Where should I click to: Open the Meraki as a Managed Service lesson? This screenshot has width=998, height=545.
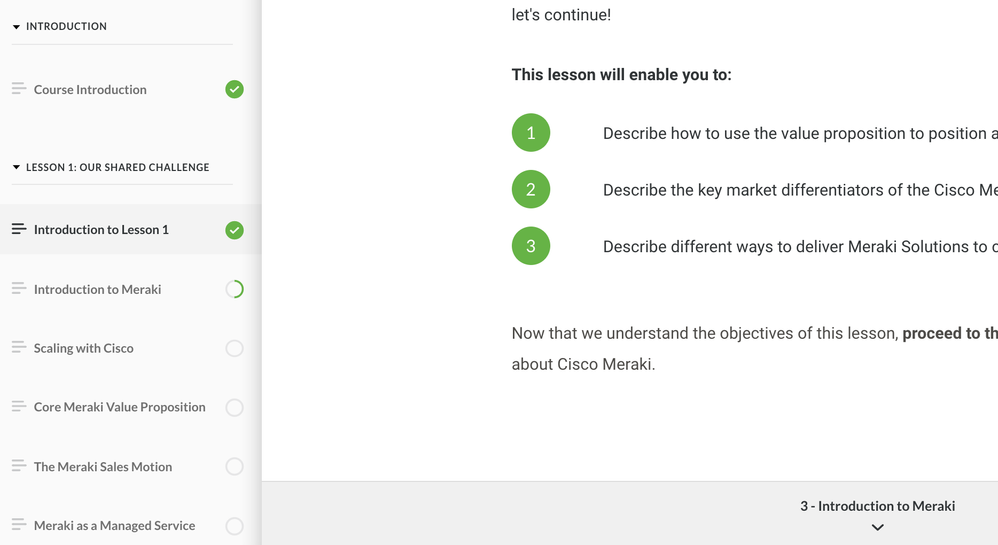coord(115,525)
